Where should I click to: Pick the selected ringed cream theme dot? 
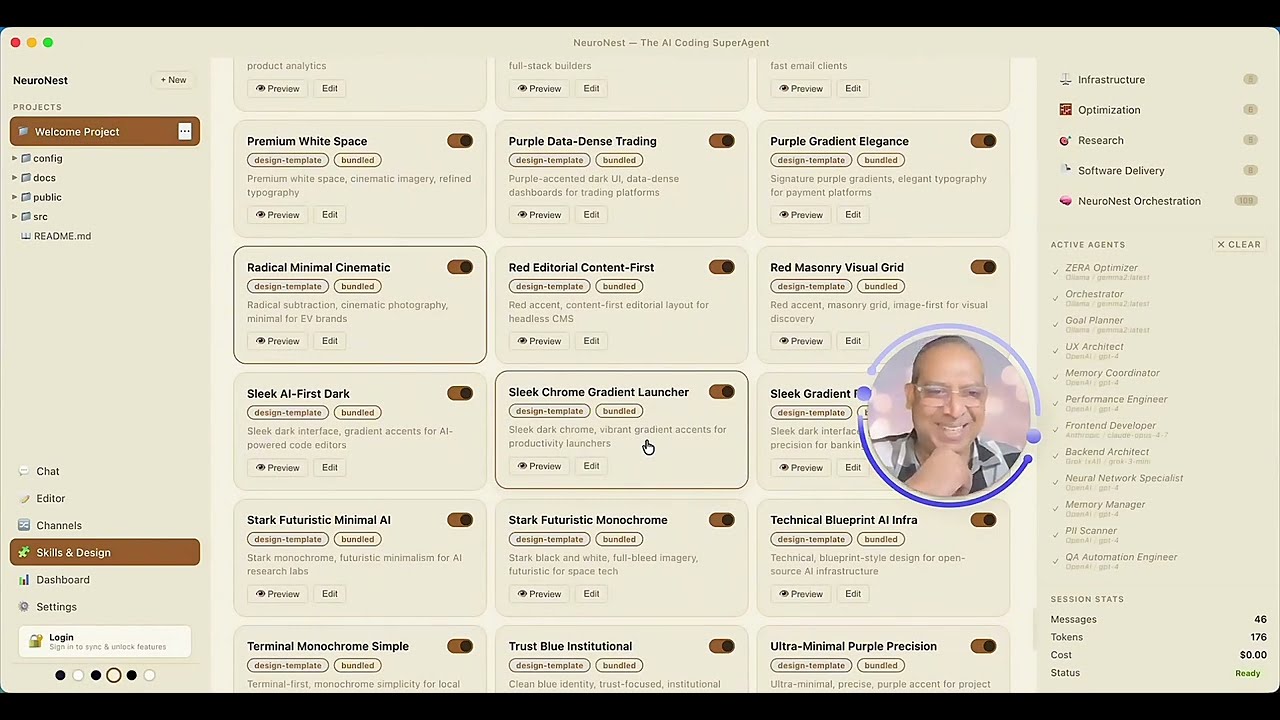[114, 675]
